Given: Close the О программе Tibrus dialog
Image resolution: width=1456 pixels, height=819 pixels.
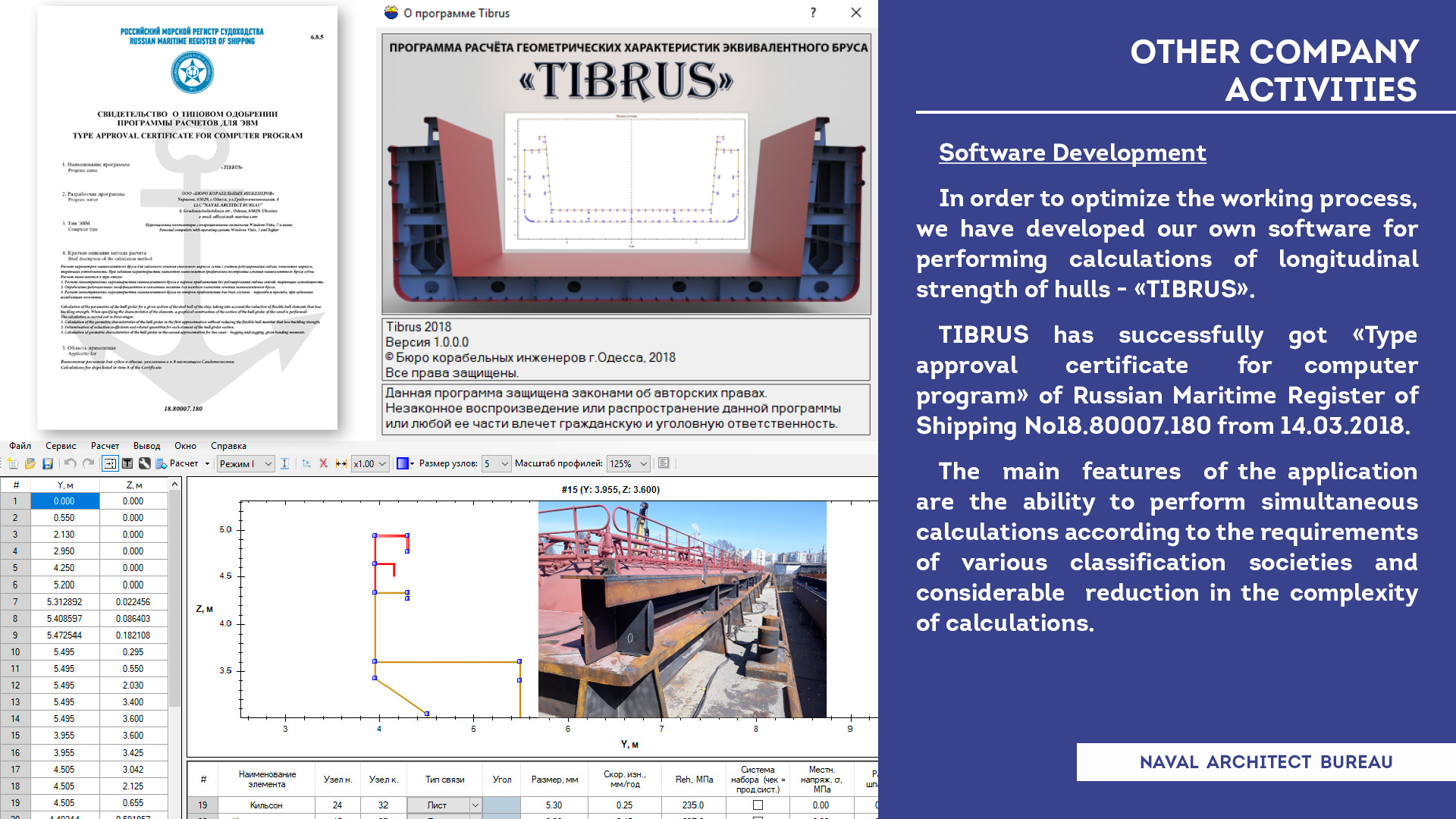Looking at the screenshot, I should pyautogui.click(x=856, y=13).
